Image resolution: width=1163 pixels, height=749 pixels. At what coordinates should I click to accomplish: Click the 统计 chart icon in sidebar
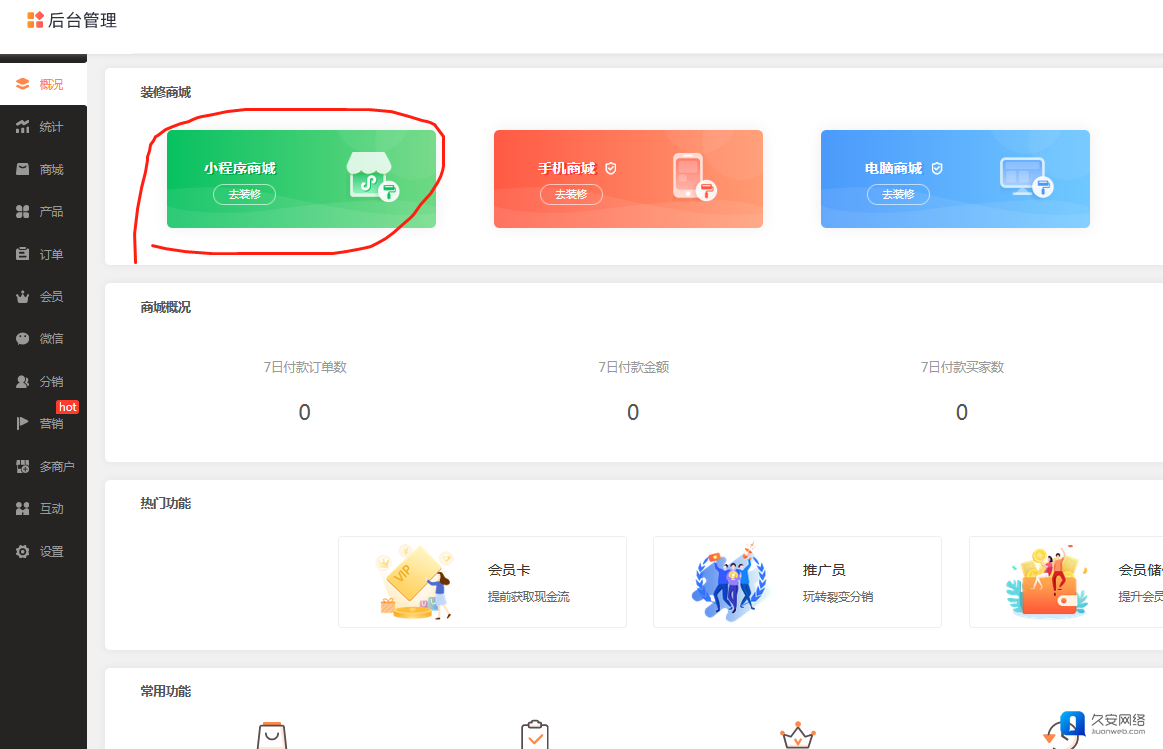22,127
